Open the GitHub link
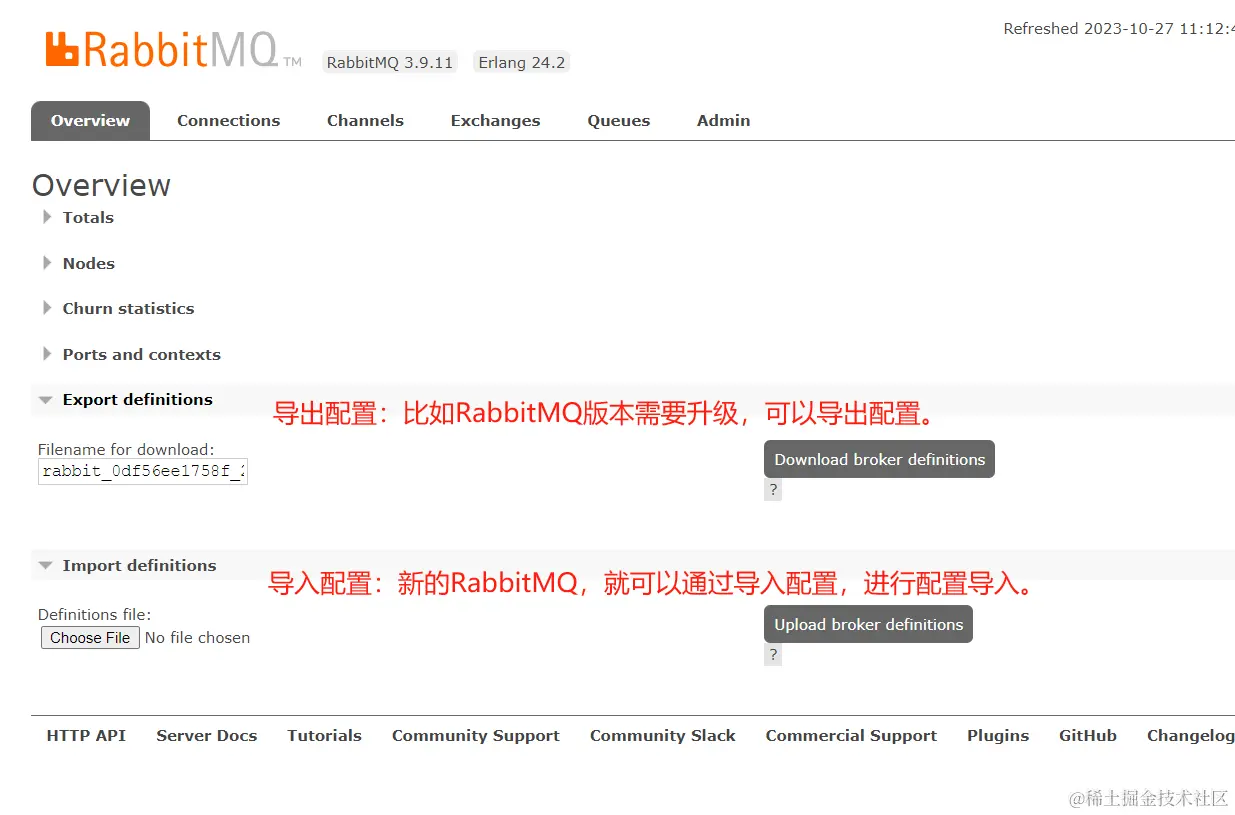This screenshot has height=815, width=1235. (1088, 735)
